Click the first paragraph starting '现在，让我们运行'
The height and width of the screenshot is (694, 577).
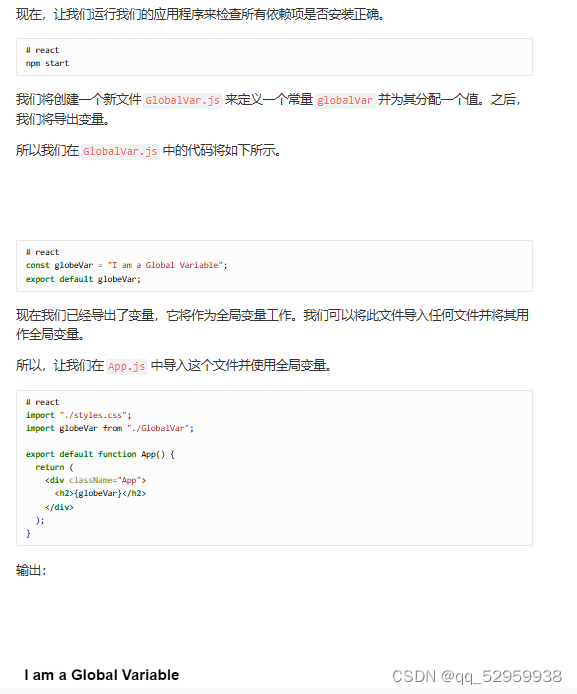pyautogui.click(x=200, y=15)
